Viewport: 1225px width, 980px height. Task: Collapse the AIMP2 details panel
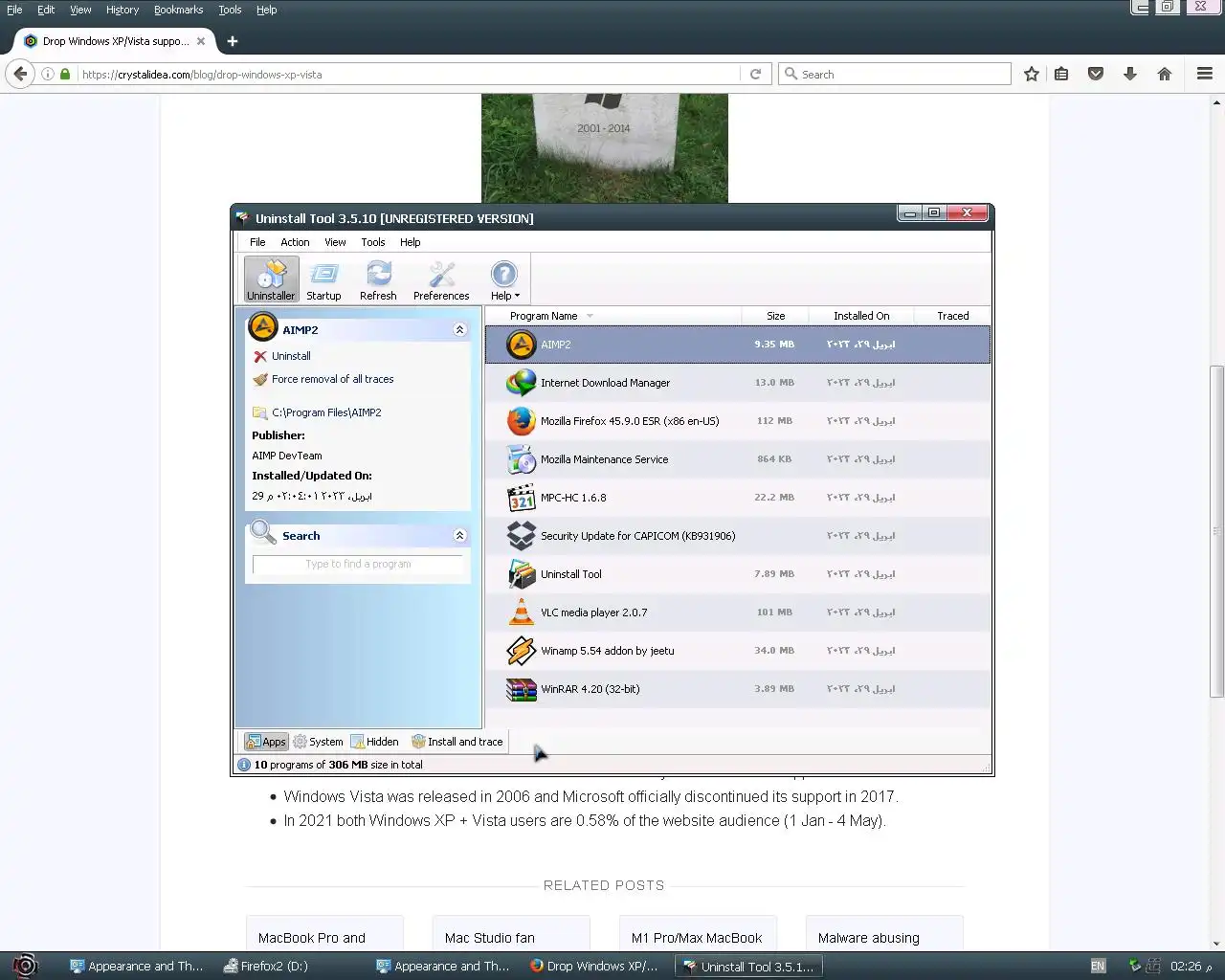click(x=459, y=329)
